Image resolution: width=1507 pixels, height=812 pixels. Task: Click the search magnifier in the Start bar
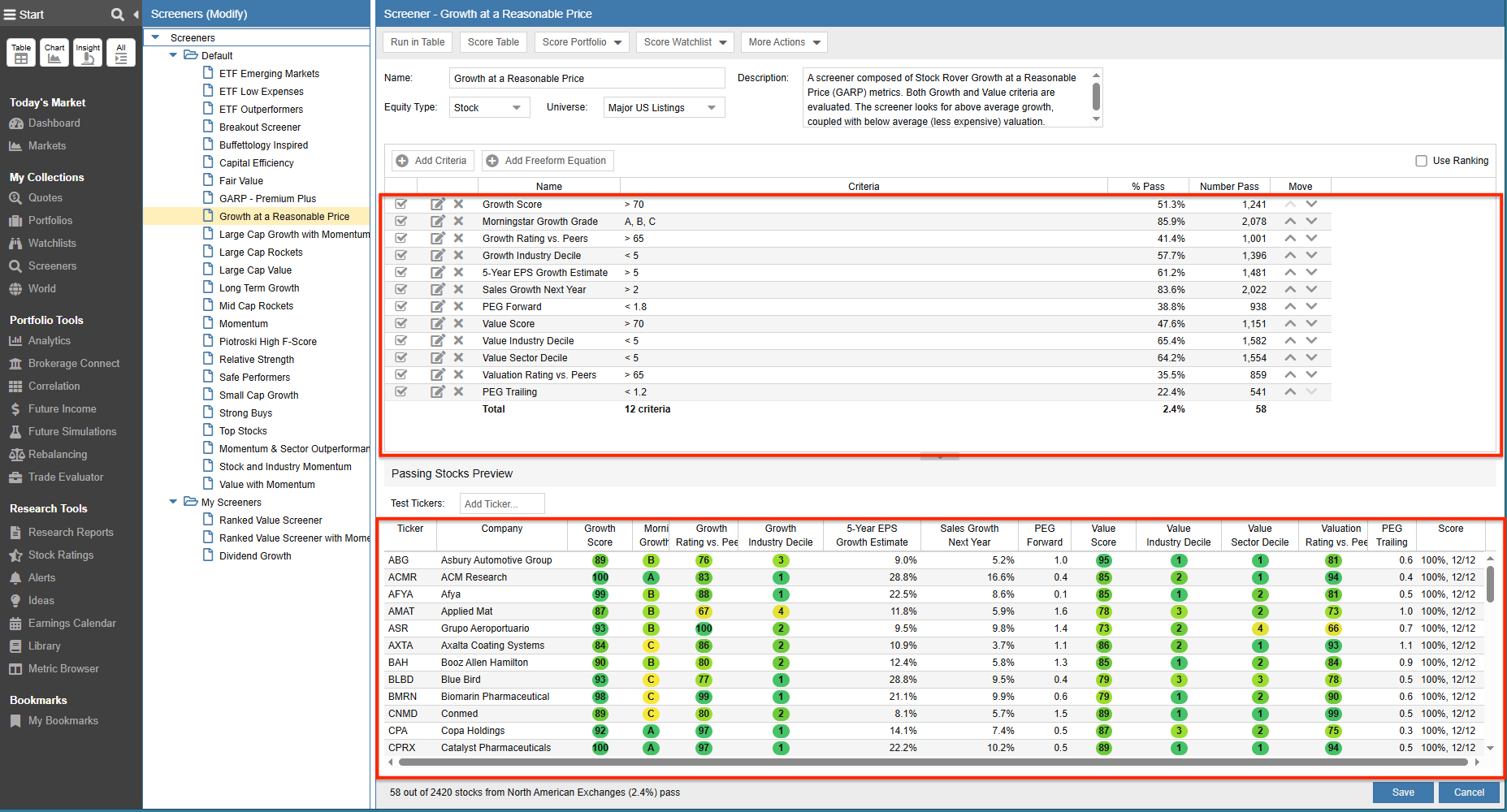[x=117, y=13]
